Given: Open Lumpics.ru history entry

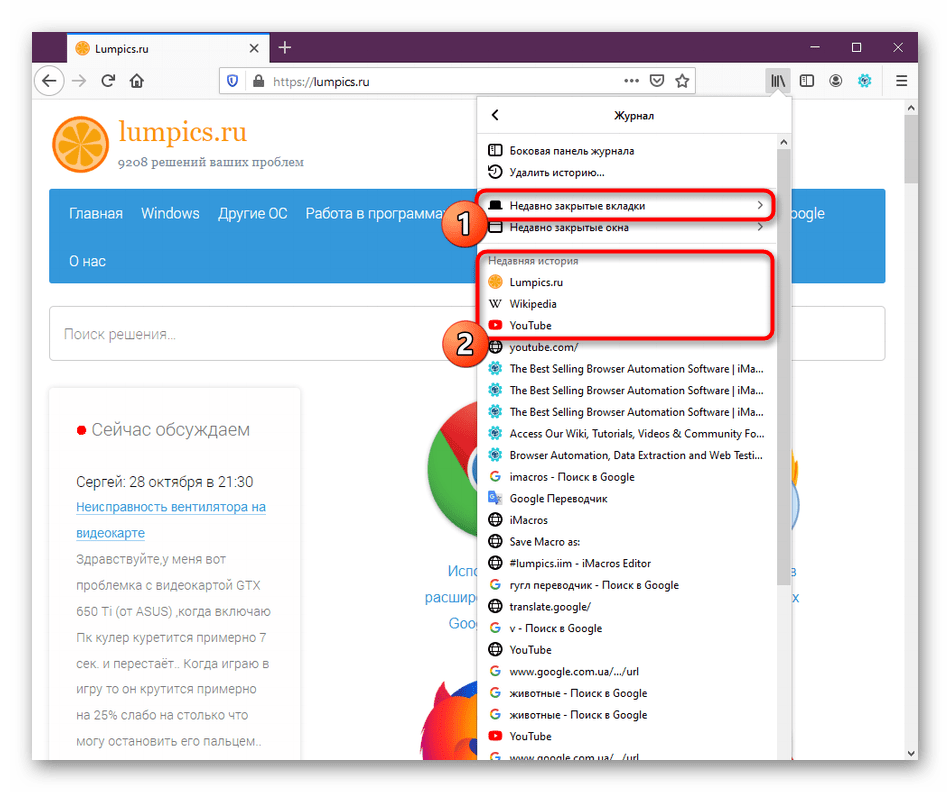Looking at the screenshot, I should 627,282.
